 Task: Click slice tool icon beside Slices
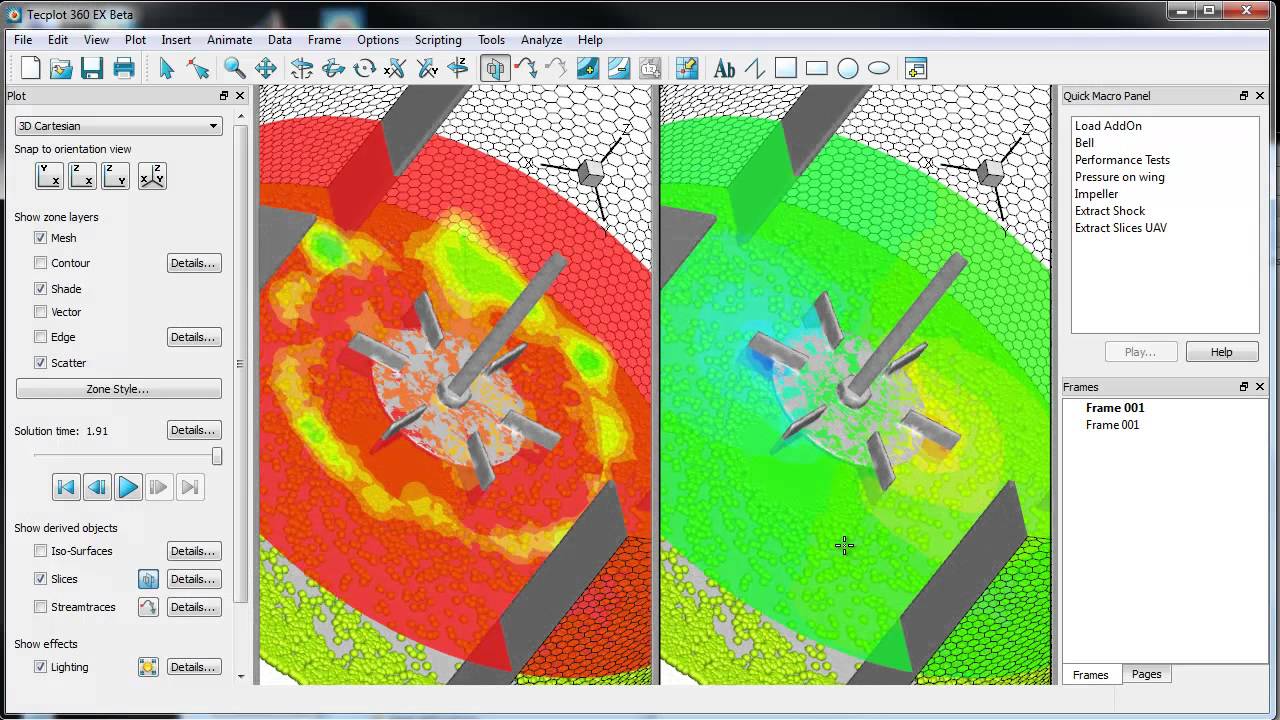tap(148, 579)
